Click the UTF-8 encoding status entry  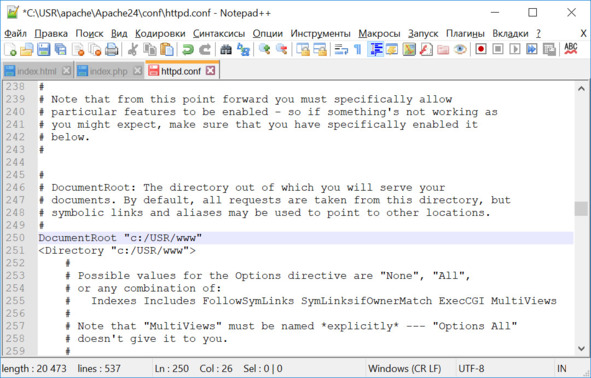coord(471,369)
